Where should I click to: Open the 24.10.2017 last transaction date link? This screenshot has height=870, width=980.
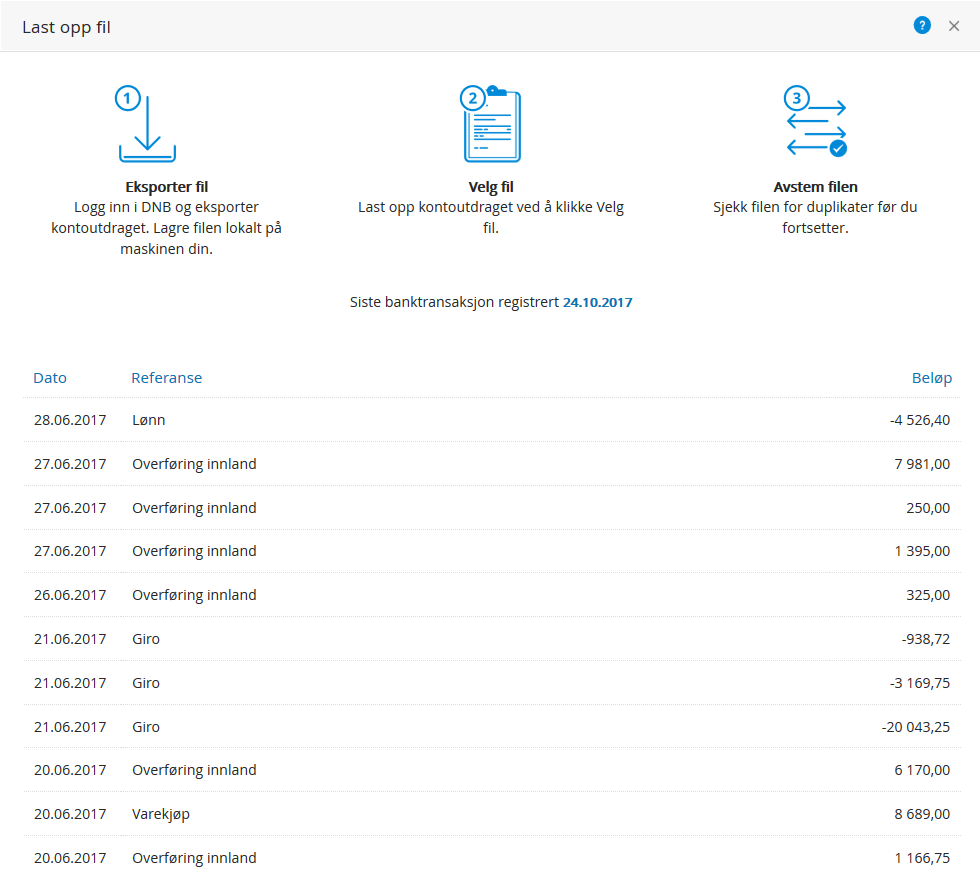pyautogui.click(x=598, y=302)
